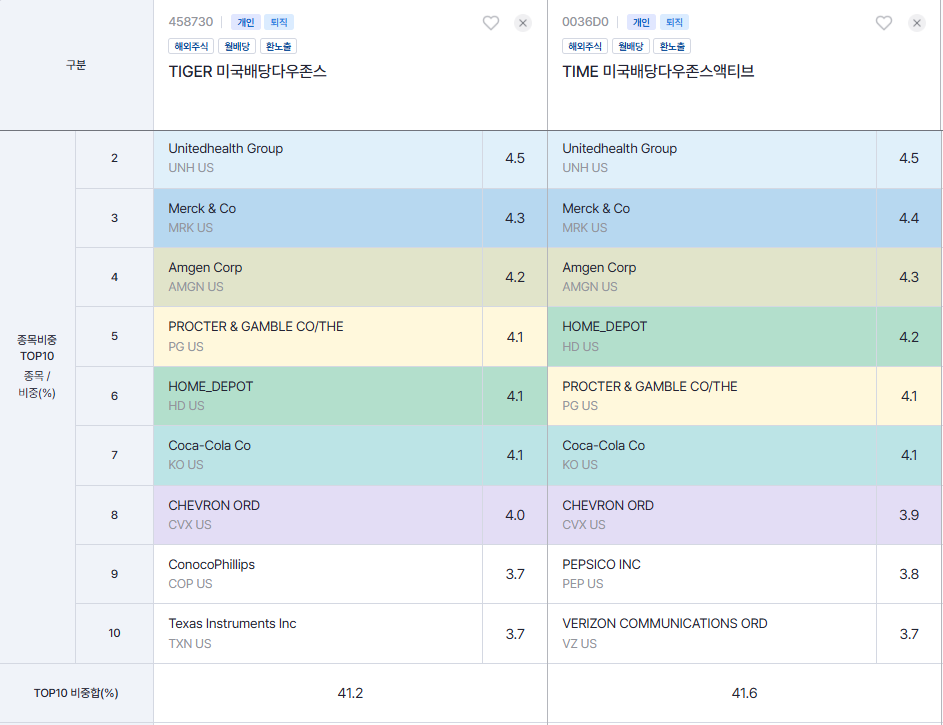Select Amgen Corp in TIME column
Screen dimensions: 943x725
coord(711,277)
